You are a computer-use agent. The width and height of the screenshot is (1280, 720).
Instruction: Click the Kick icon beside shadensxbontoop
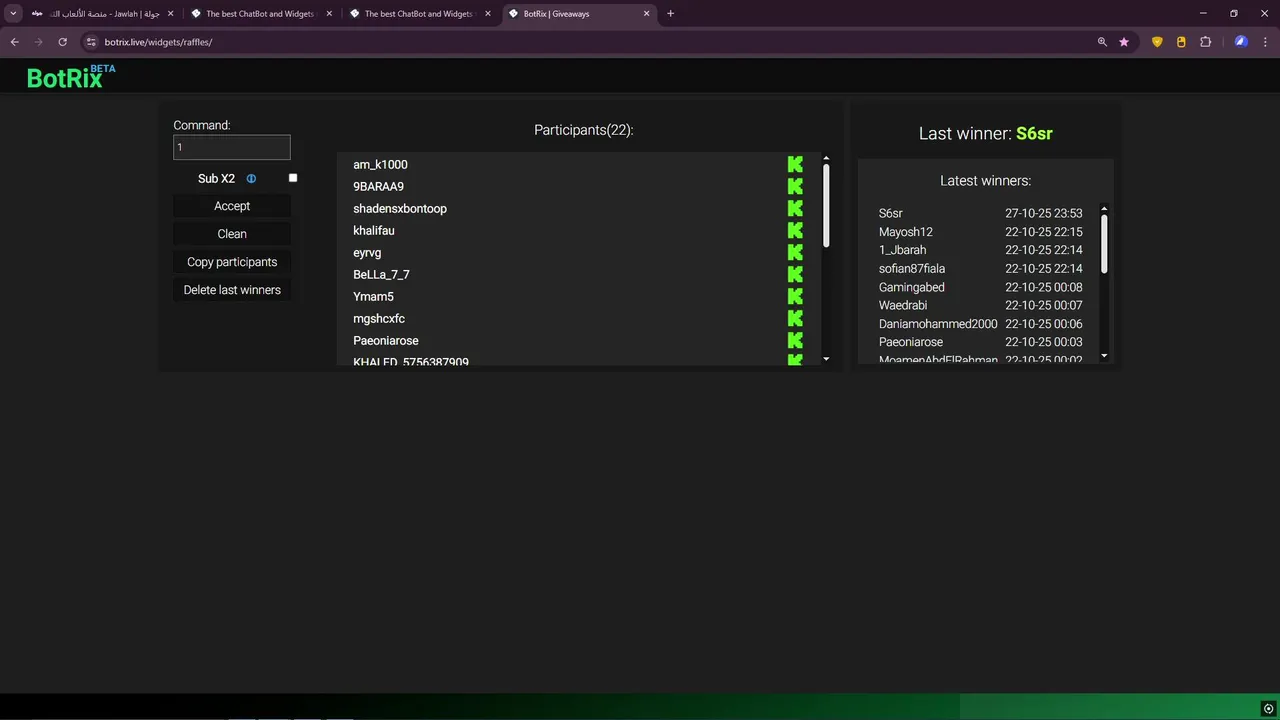click(x=795, y=208)
